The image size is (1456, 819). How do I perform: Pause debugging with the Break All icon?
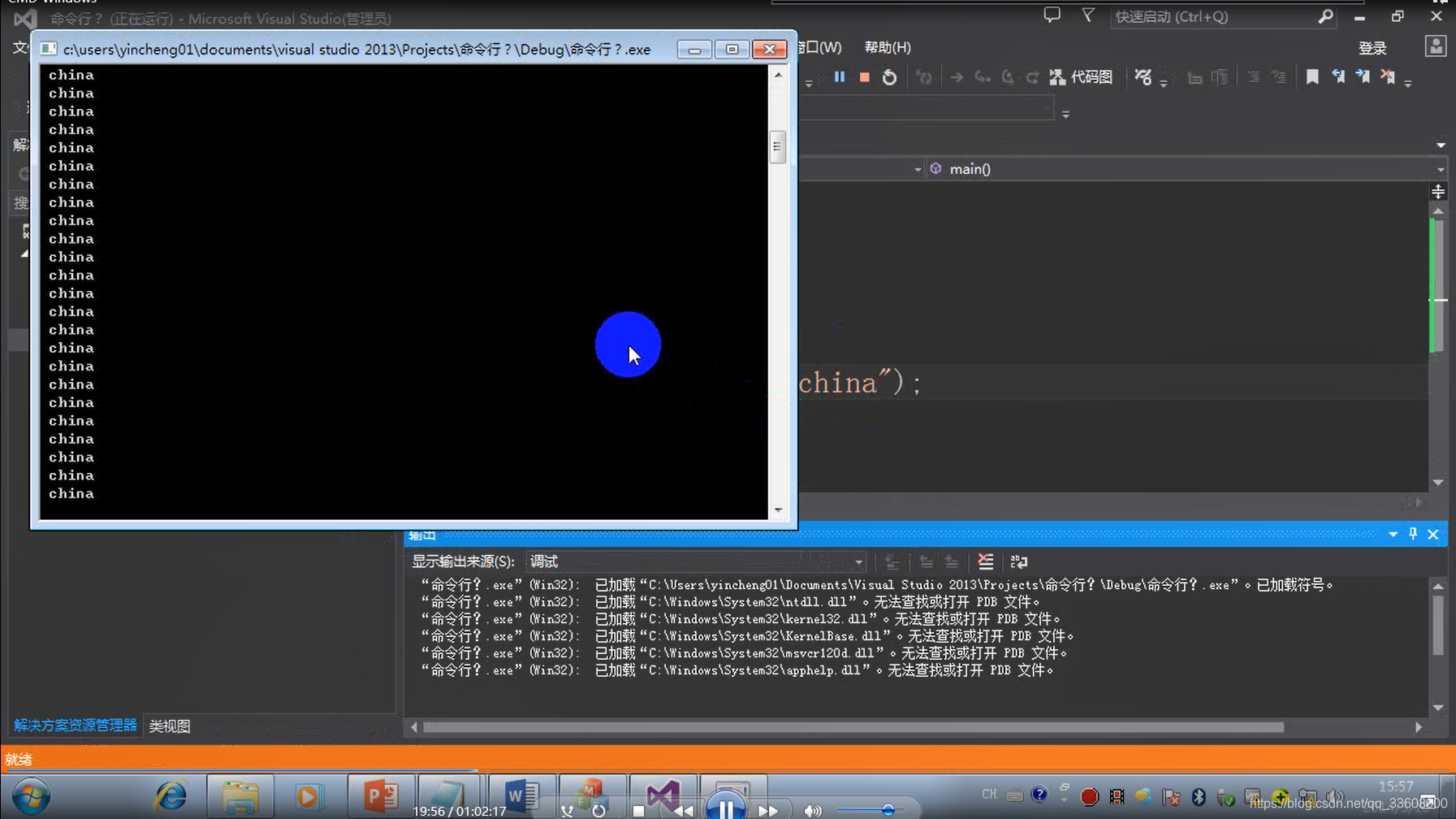pos(840,77)
